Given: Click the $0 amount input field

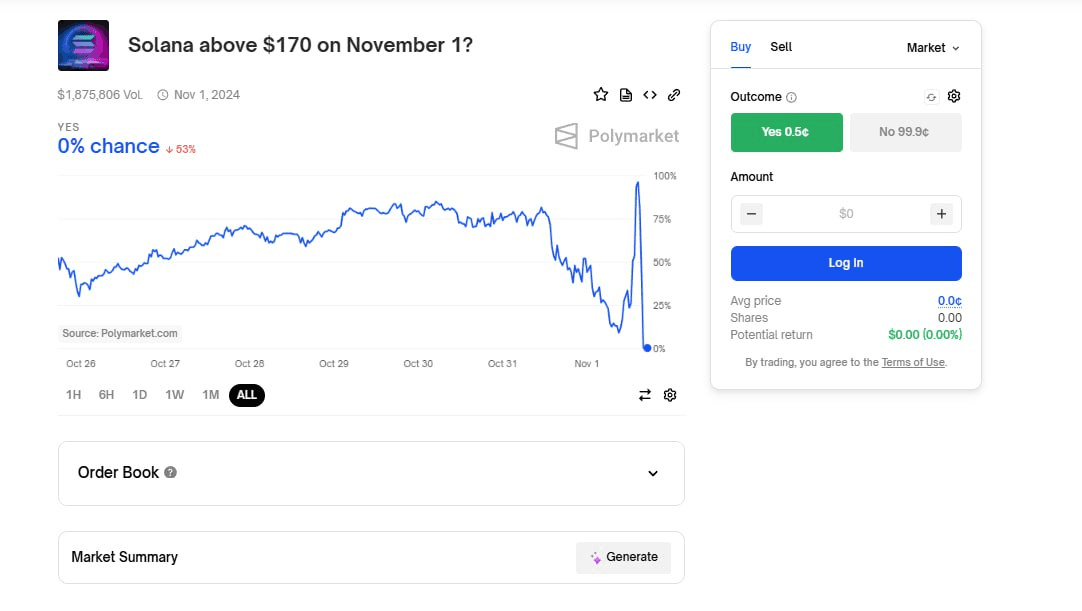Looking at the screenshot, I should tap(846, 214).
